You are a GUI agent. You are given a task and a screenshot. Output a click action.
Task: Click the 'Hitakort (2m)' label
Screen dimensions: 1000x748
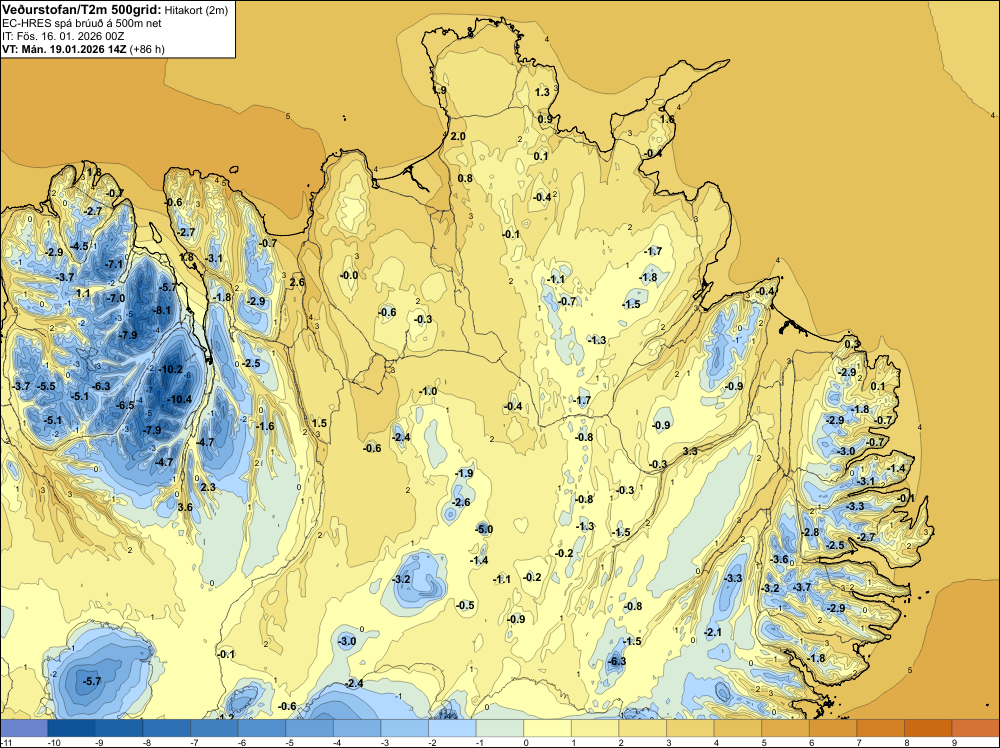[196, 10]
